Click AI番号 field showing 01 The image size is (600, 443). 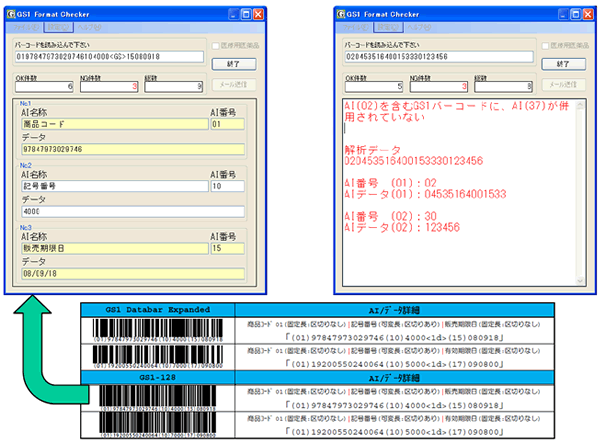[x=227, y=124]
